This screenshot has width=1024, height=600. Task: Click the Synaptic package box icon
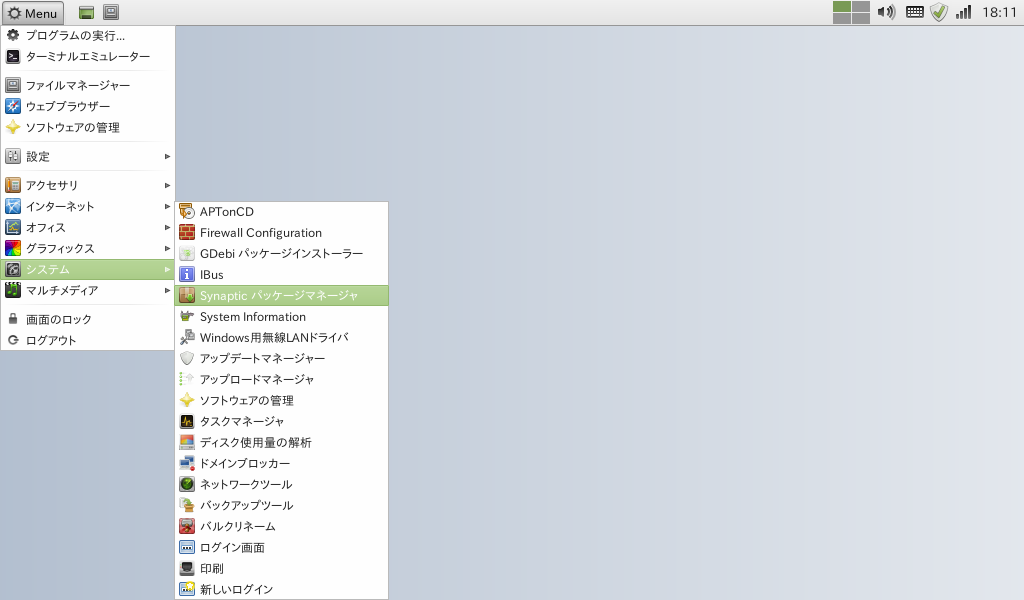tap(187, 295)
